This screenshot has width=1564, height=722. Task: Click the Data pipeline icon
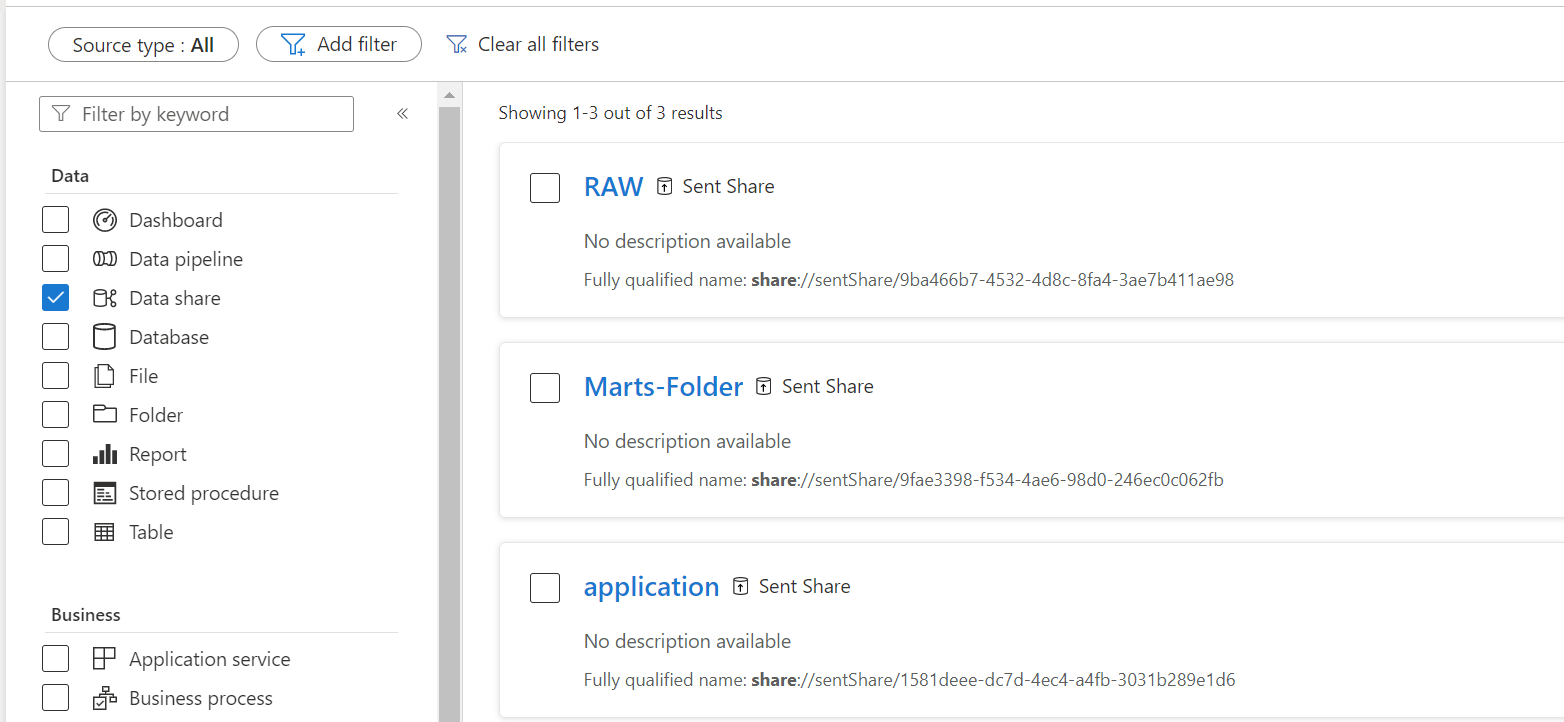pos(105,259)
